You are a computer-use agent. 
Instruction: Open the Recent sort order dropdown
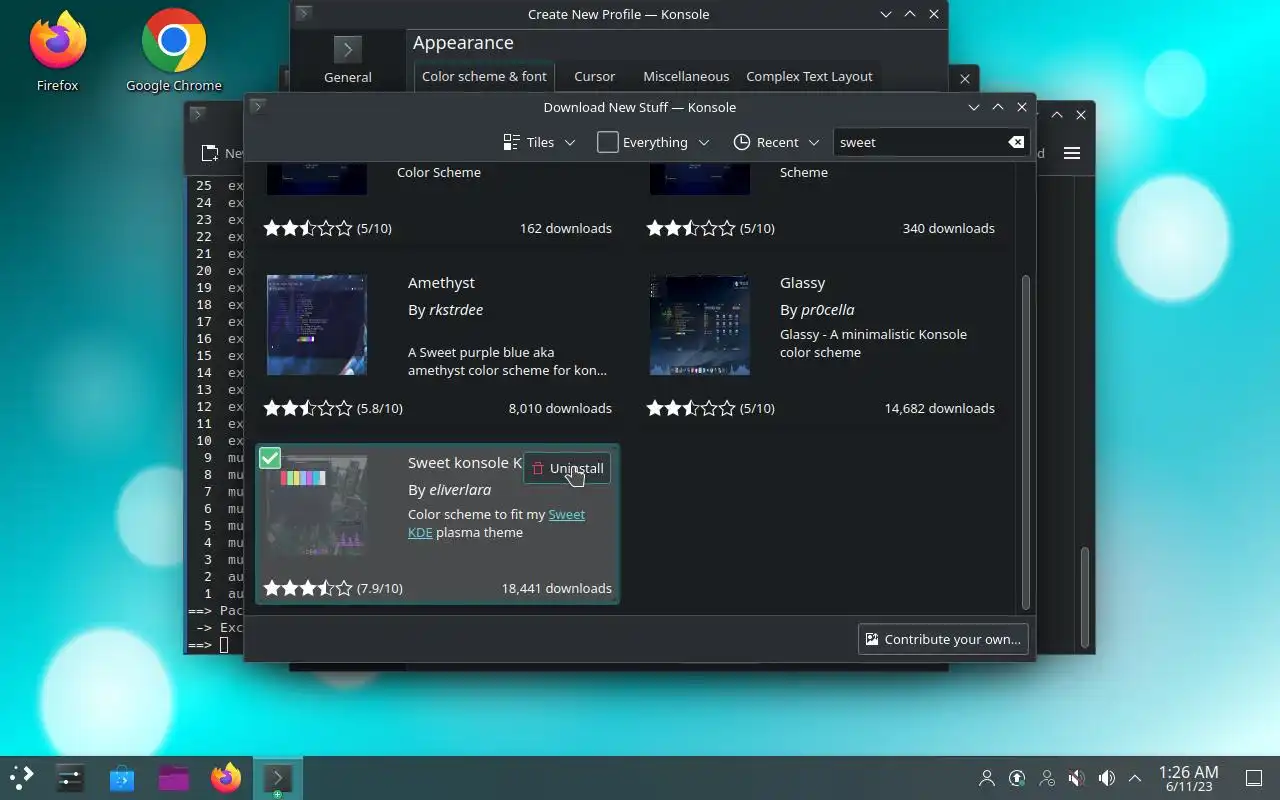[x=776, y=142]
